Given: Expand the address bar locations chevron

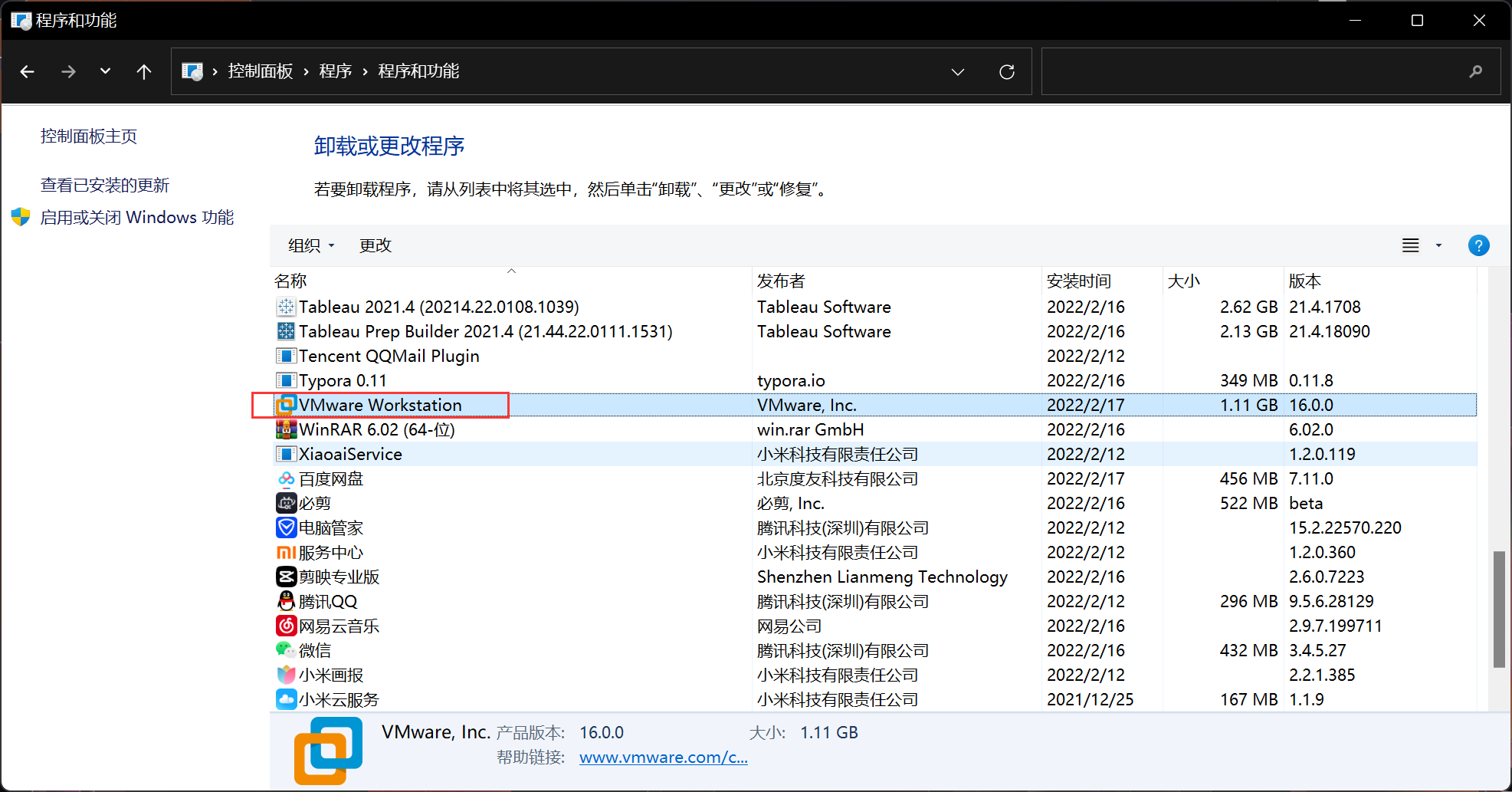Looking at the screenshot, I should tap(957, 71).
